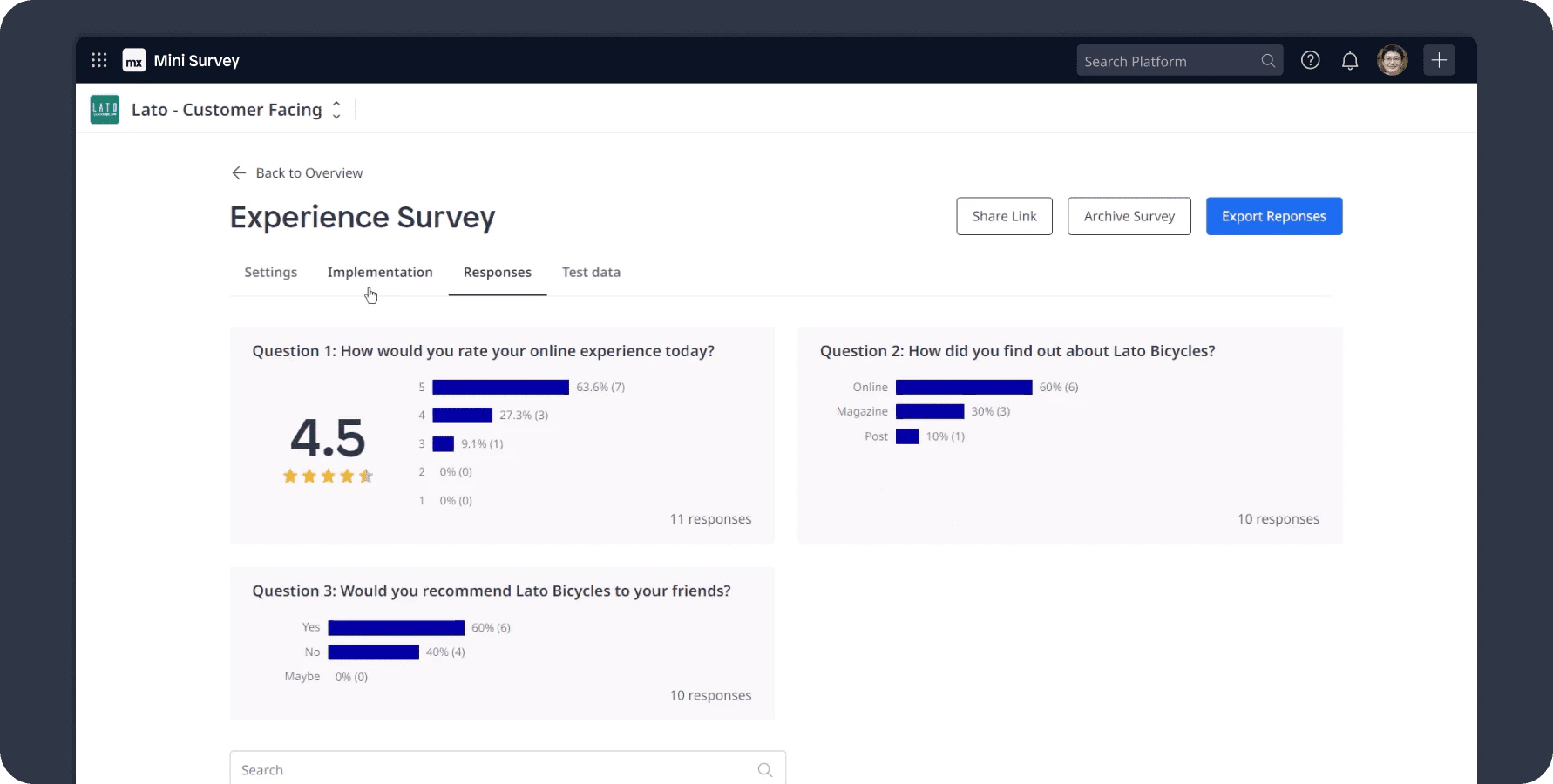Click Archive Survey
This screenshot has height=784, width=1553.
point(1129,216)
